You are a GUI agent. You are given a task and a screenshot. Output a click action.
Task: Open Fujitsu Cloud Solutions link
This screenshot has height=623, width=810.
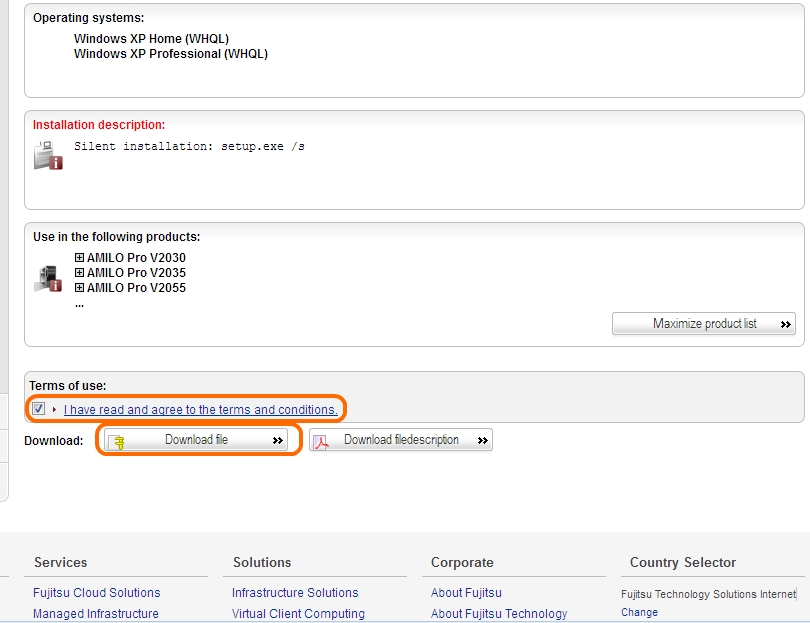(97, 593)
